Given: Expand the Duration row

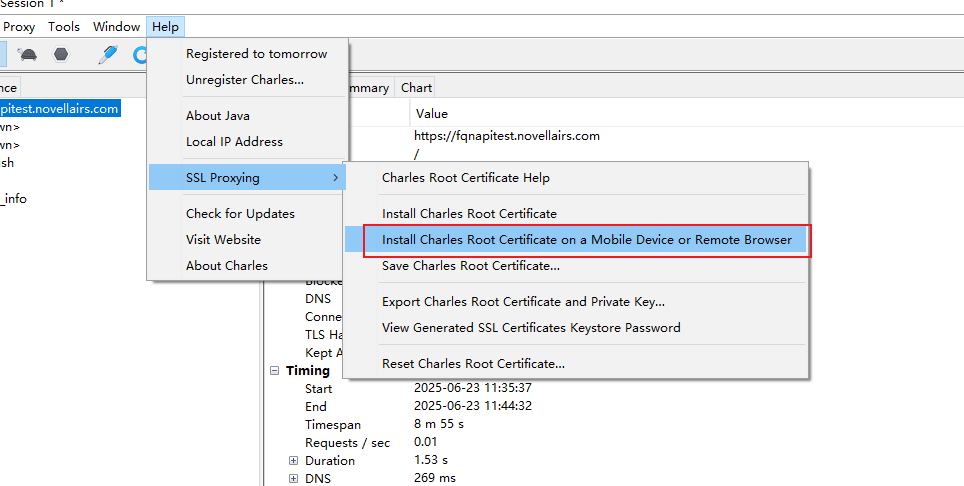Looking at the screenshot, I should coord(293,461).
